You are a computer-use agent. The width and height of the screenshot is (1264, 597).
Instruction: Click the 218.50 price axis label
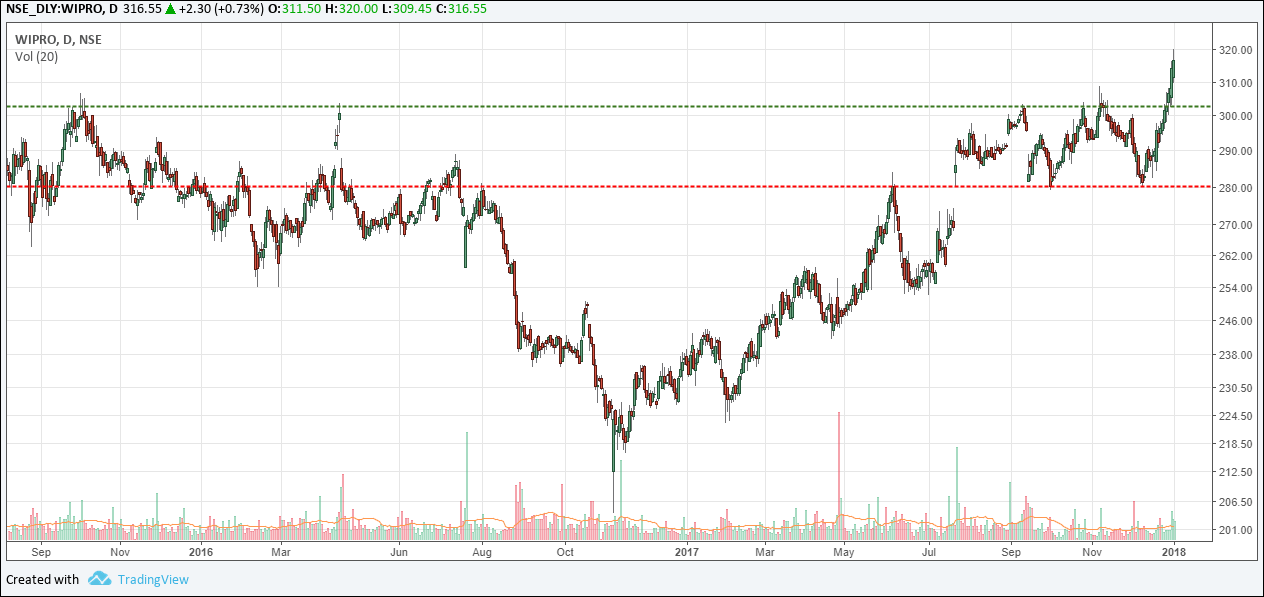point(1238,444)
